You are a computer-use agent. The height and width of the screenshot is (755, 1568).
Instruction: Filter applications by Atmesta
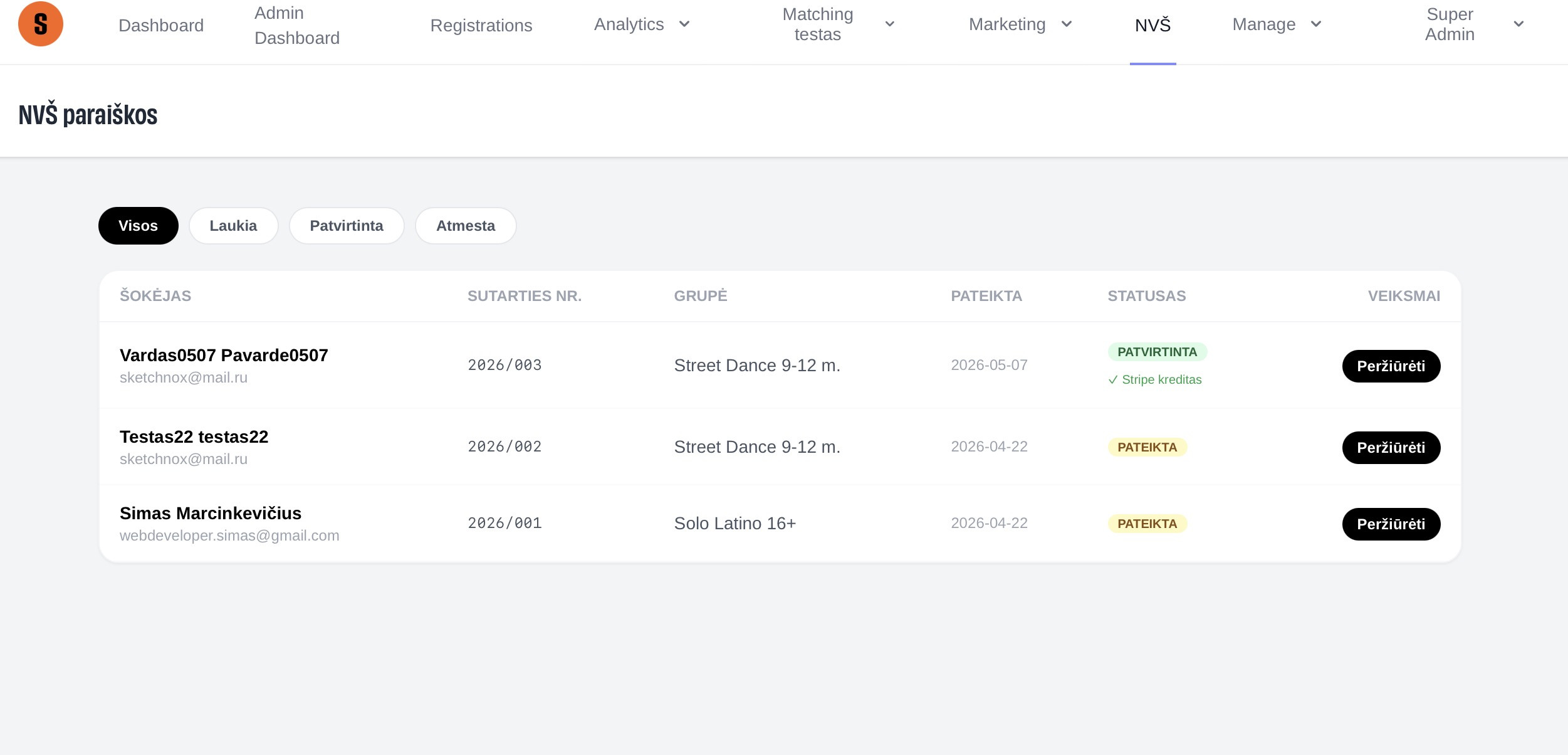coord(466,226)
